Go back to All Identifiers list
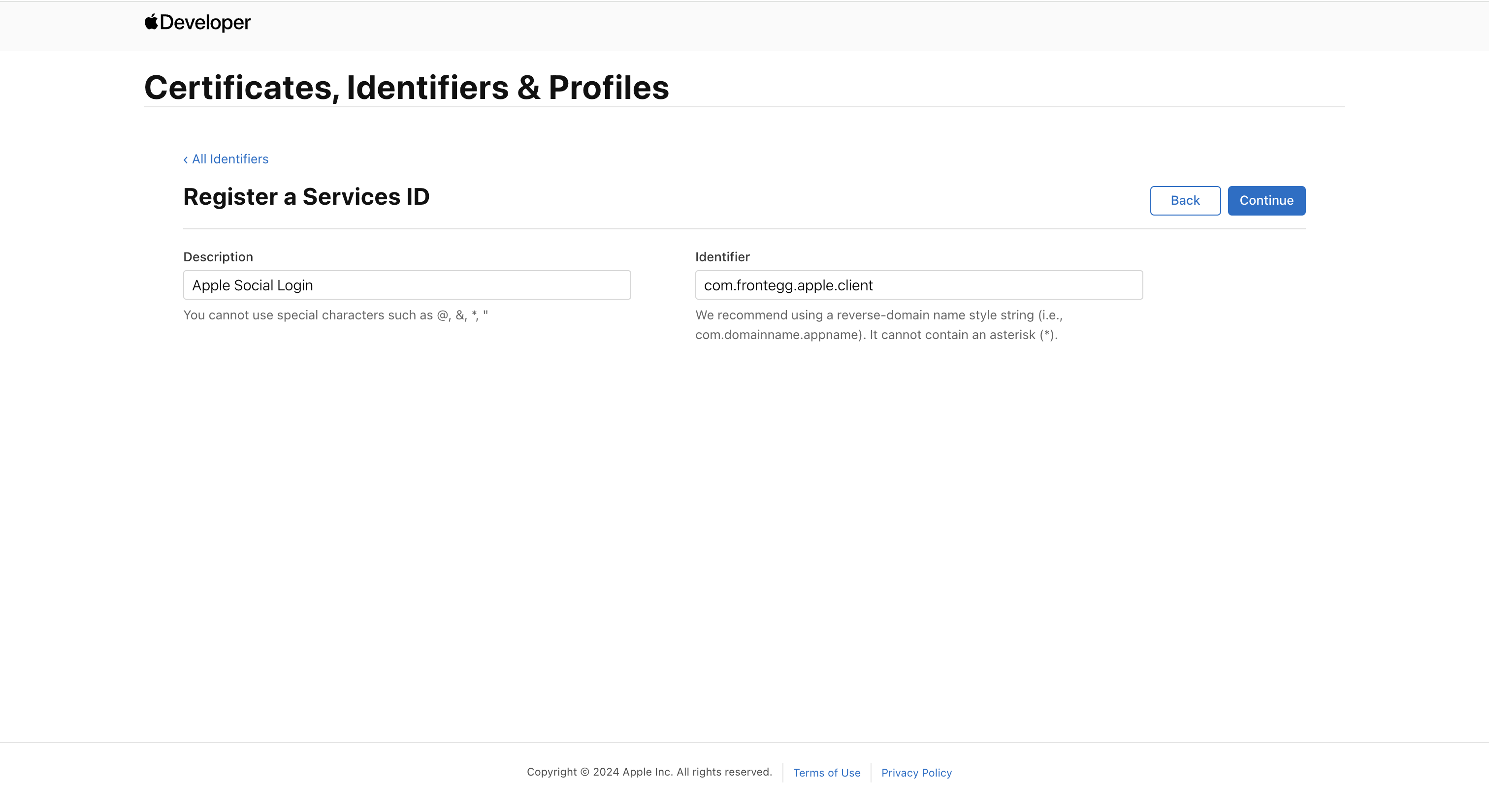The width and height of the screenshot is (1489, 812). 230,159
